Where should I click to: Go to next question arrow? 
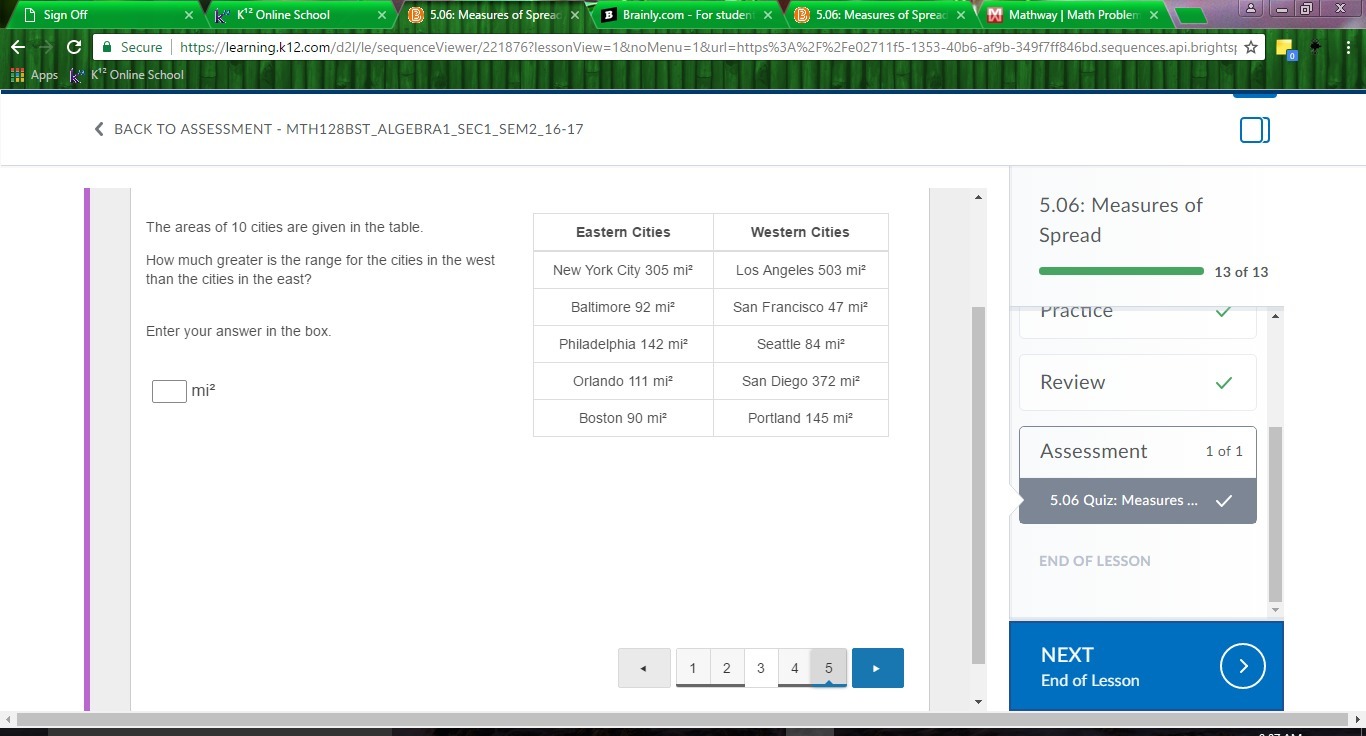[877, 668]
